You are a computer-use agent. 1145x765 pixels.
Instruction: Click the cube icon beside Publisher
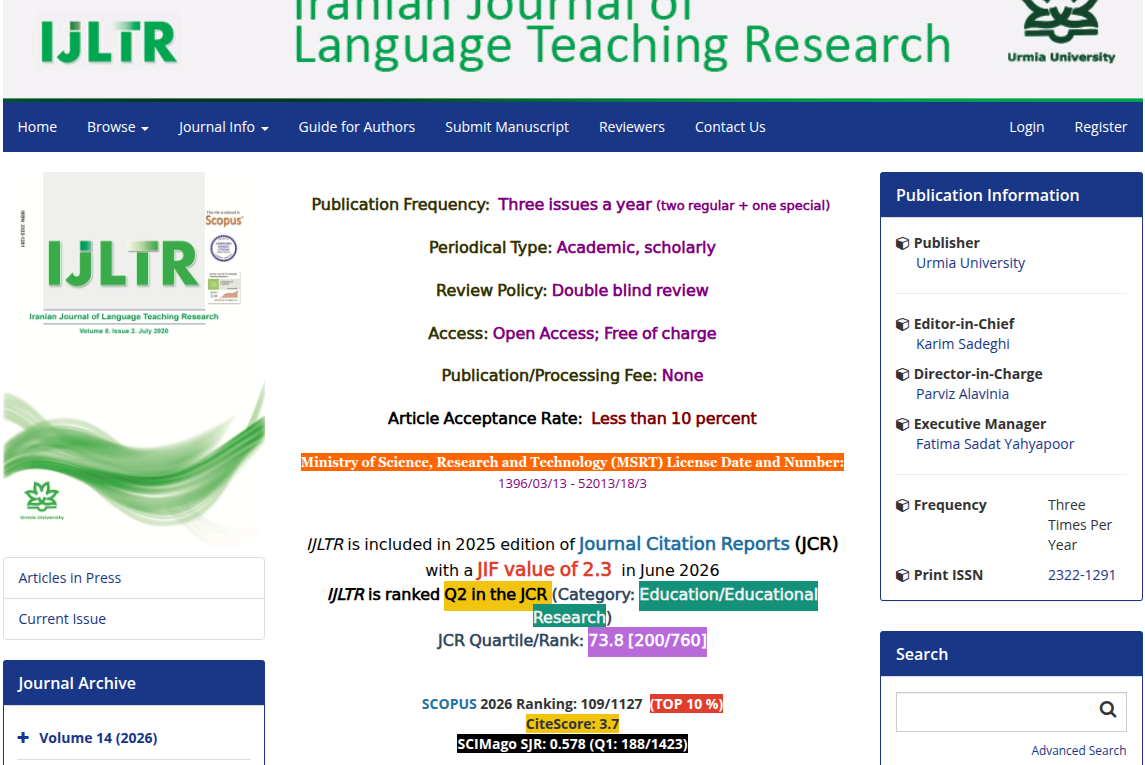[903, 243]
